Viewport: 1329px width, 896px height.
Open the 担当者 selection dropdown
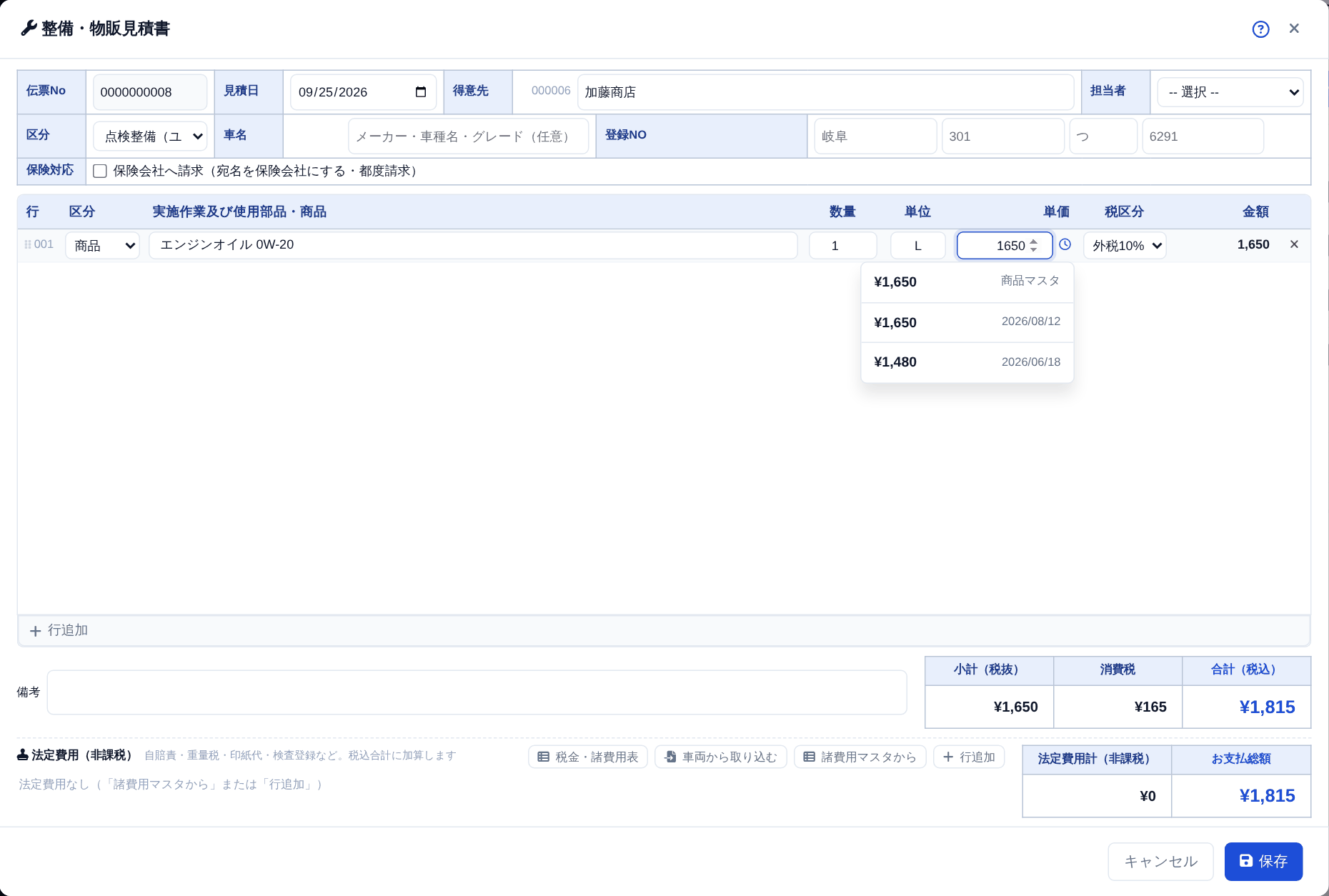(x=1230, y=92)
